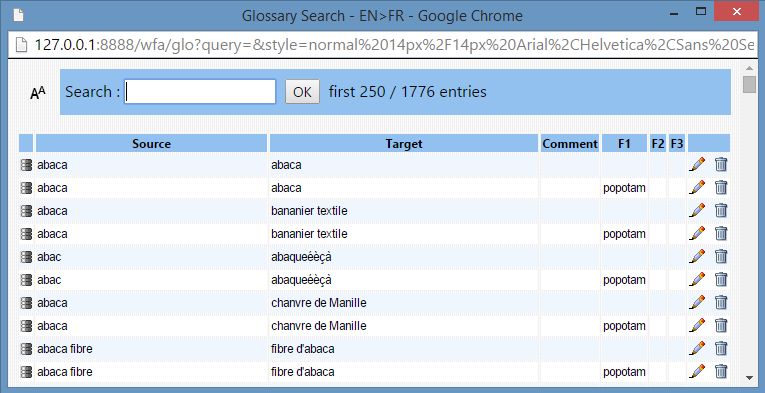
Task: Edit the bananier textile entry with empty F1
Action: (x=697, y=210)
